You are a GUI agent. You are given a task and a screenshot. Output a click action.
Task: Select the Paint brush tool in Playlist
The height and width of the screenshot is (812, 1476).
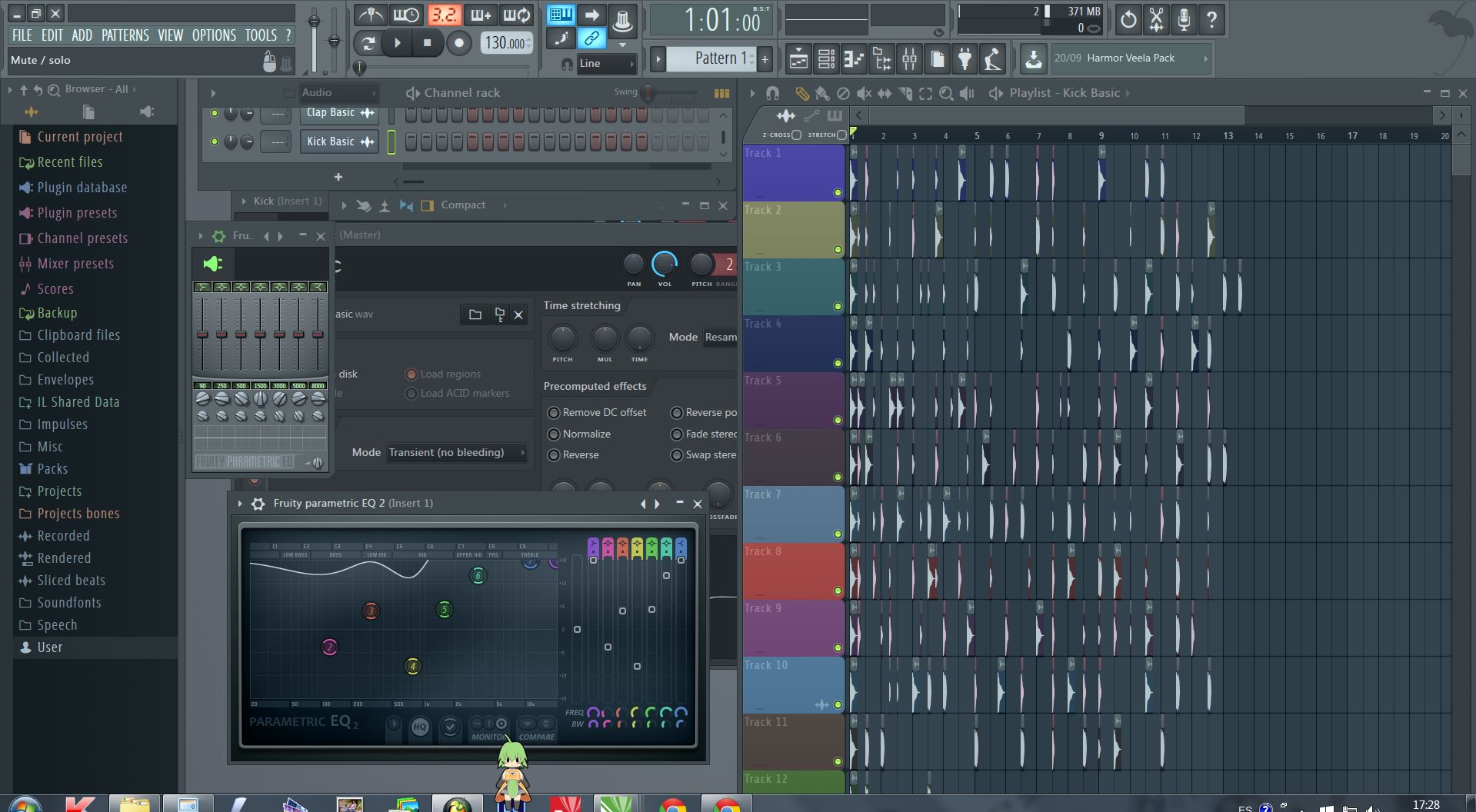[x=822, y=93]
